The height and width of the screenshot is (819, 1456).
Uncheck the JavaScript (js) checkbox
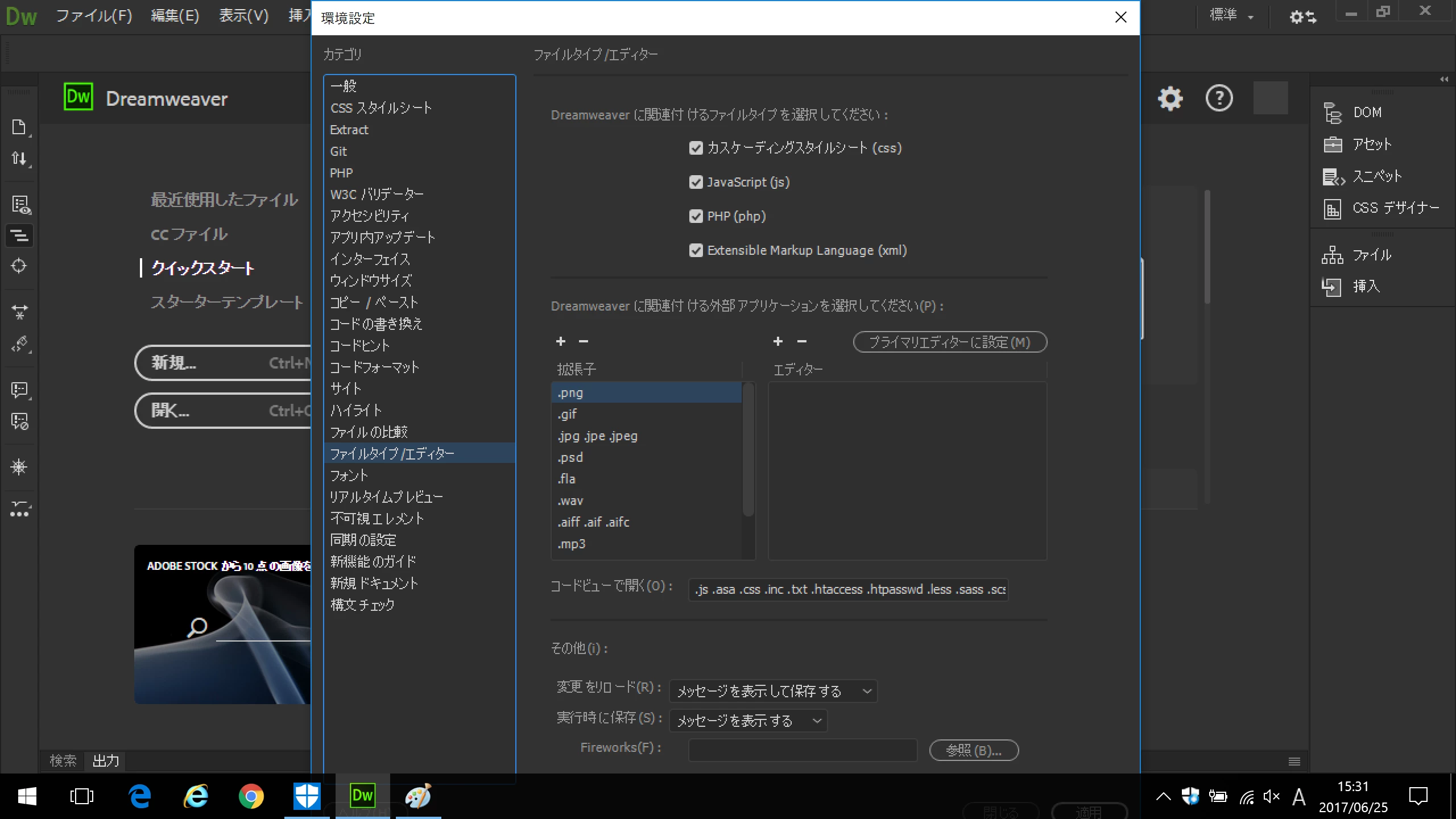696,182
